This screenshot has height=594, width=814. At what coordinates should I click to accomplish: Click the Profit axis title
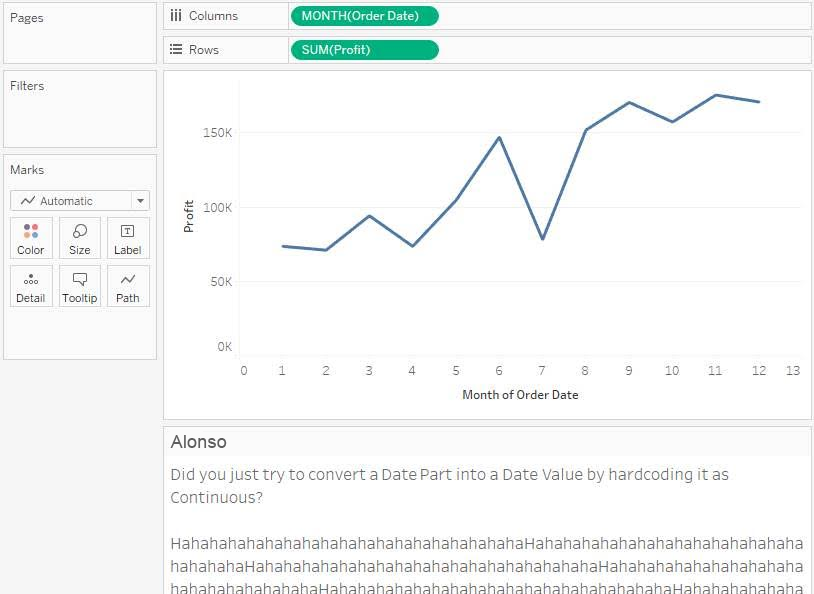(x=189, y=217)
